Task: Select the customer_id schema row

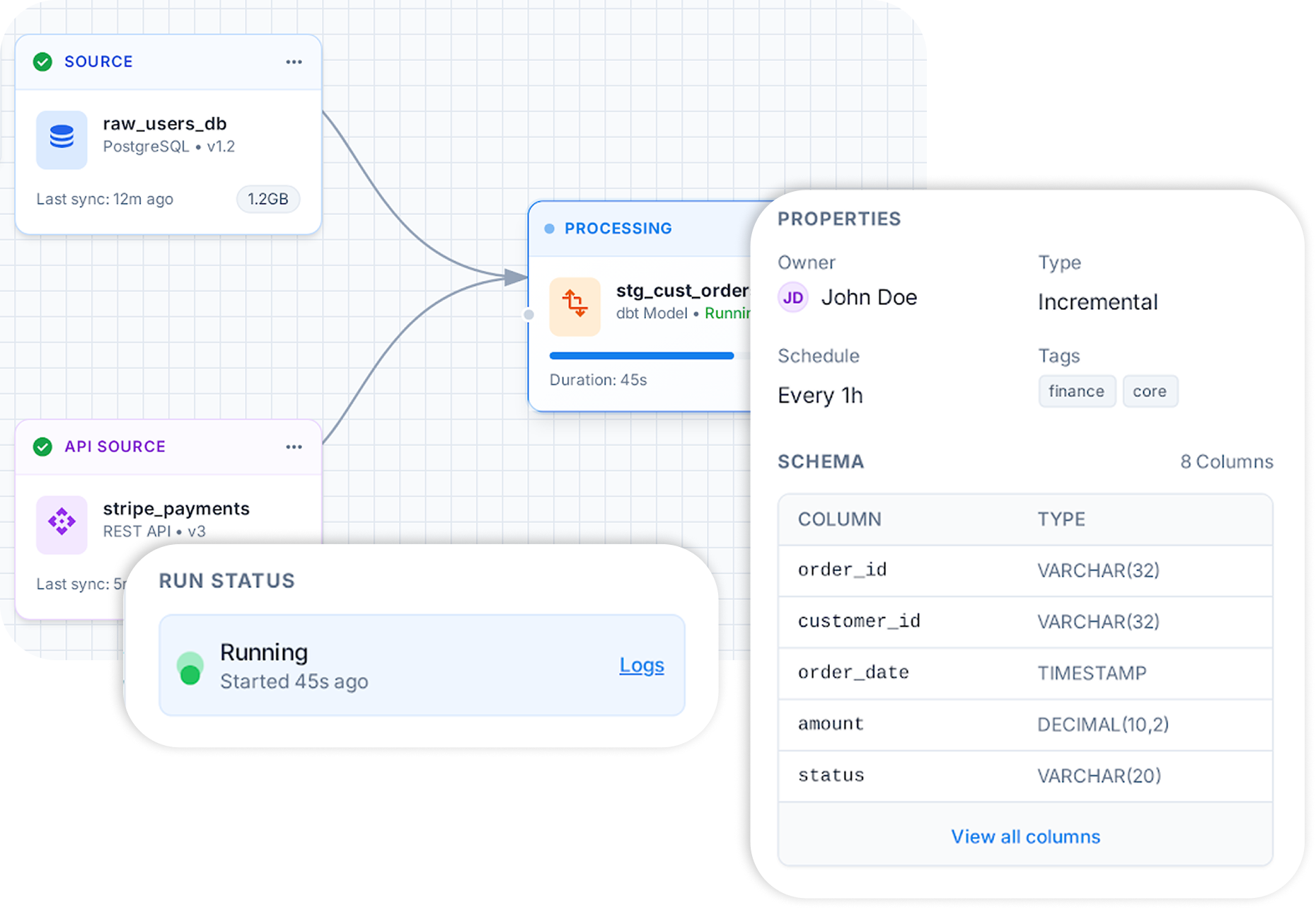Action: click(x=1024, y=621)
